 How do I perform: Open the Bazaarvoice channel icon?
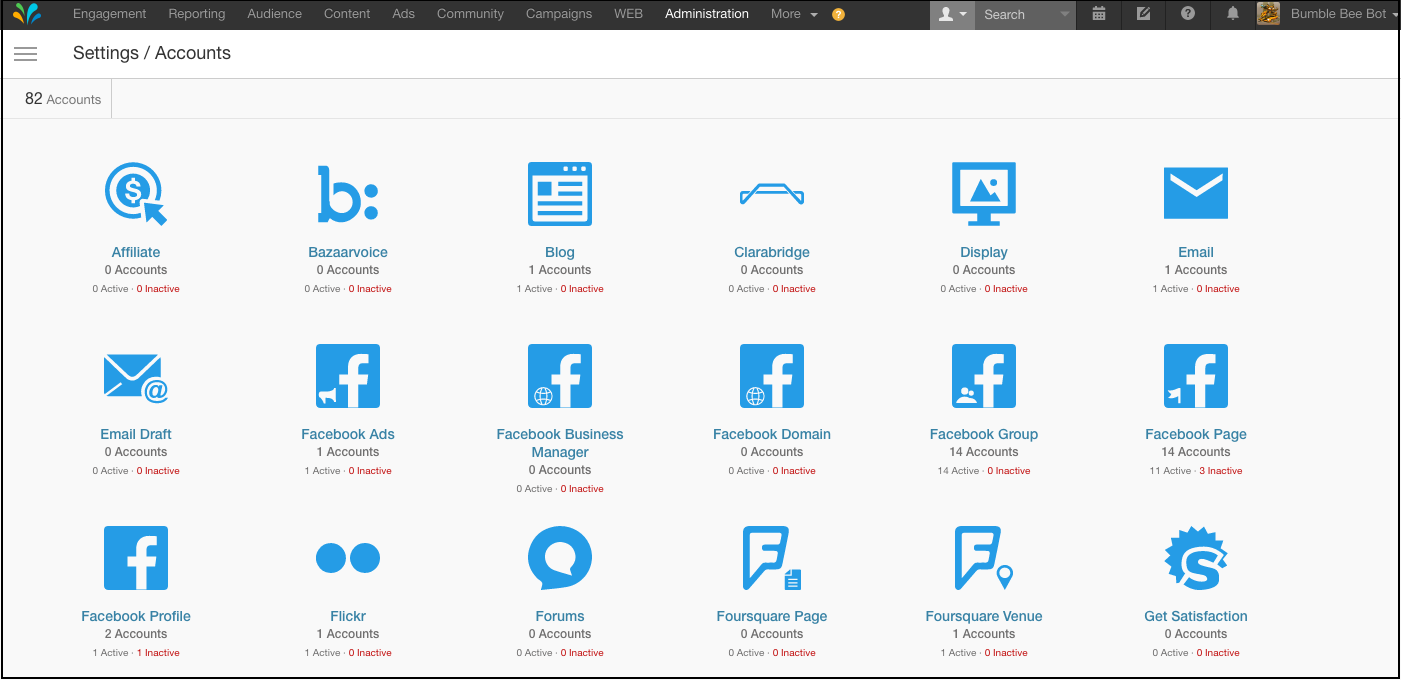pos(348,194)
